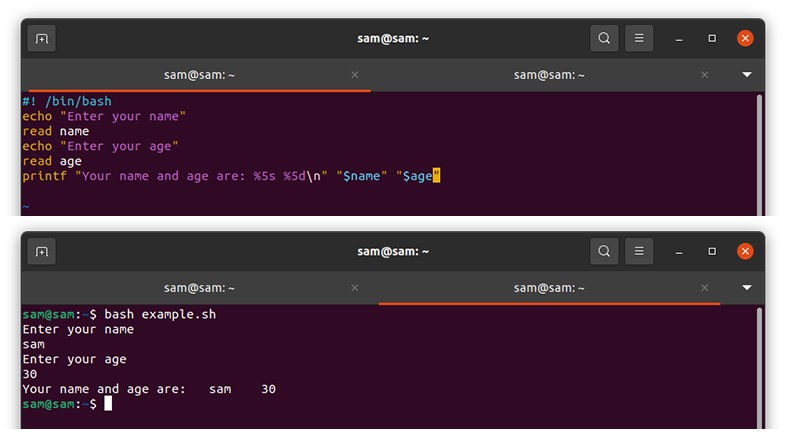Close the active second tab in the output window
Screen dimensions: 786x448
pyautogui.click(x=705, y=288)
